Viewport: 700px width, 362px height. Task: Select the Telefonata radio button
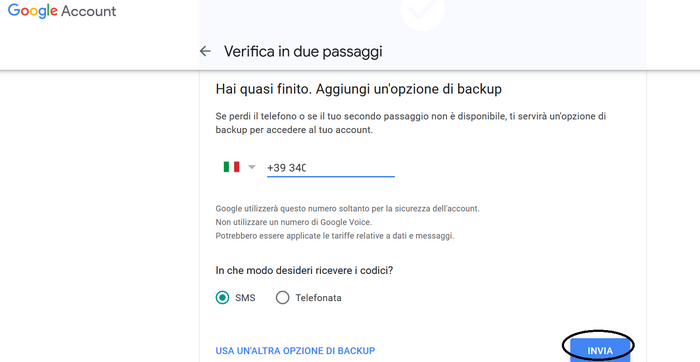click(282, 298)
